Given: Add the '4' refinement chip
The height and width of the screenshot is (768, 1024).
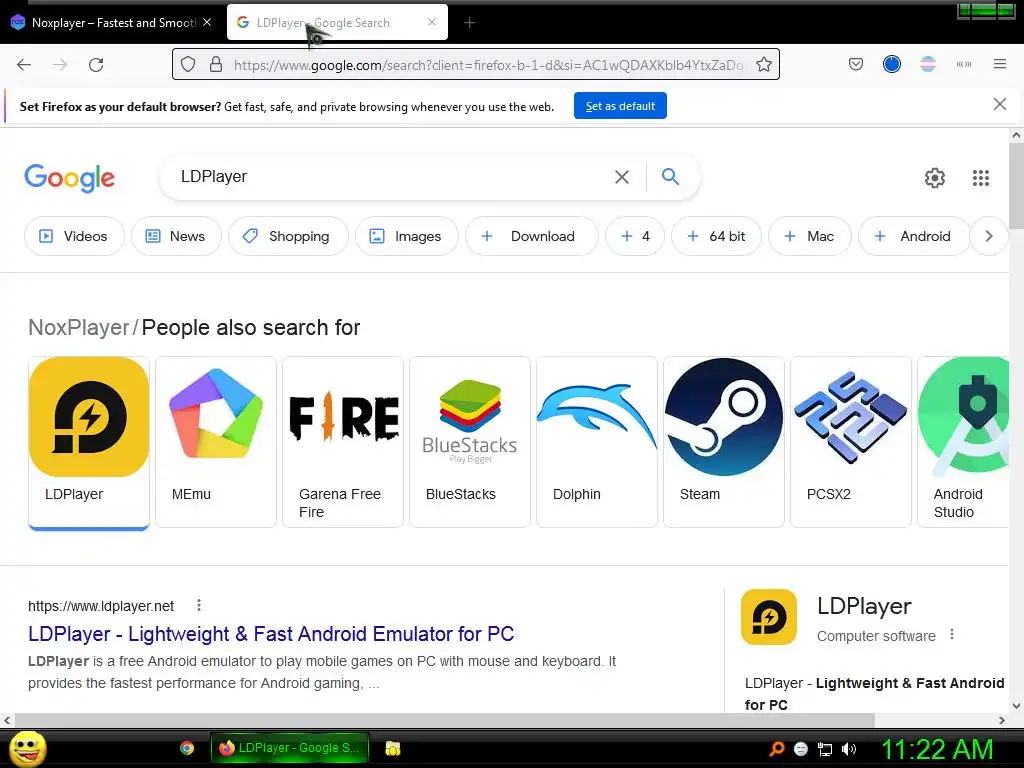Looking at the screenshot, I should 635,236.
